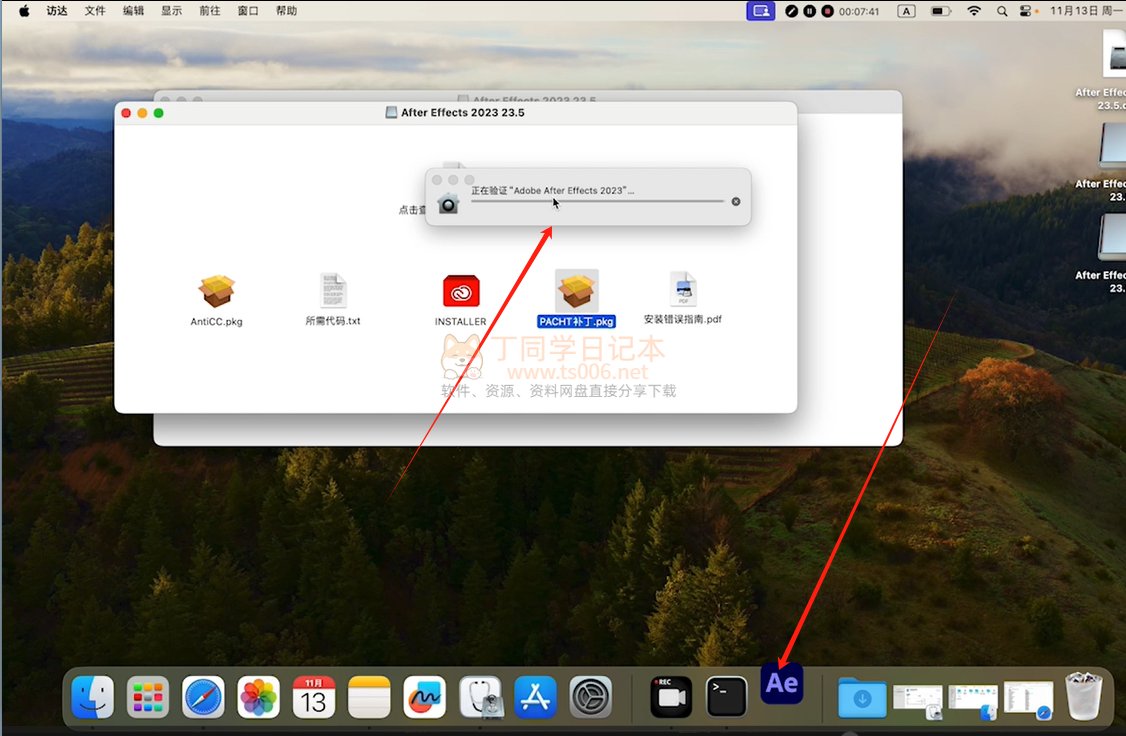This screenshot has height=736, width=1126.
Task: Launch the Freeform app from Dock
Action: (424, 697)
